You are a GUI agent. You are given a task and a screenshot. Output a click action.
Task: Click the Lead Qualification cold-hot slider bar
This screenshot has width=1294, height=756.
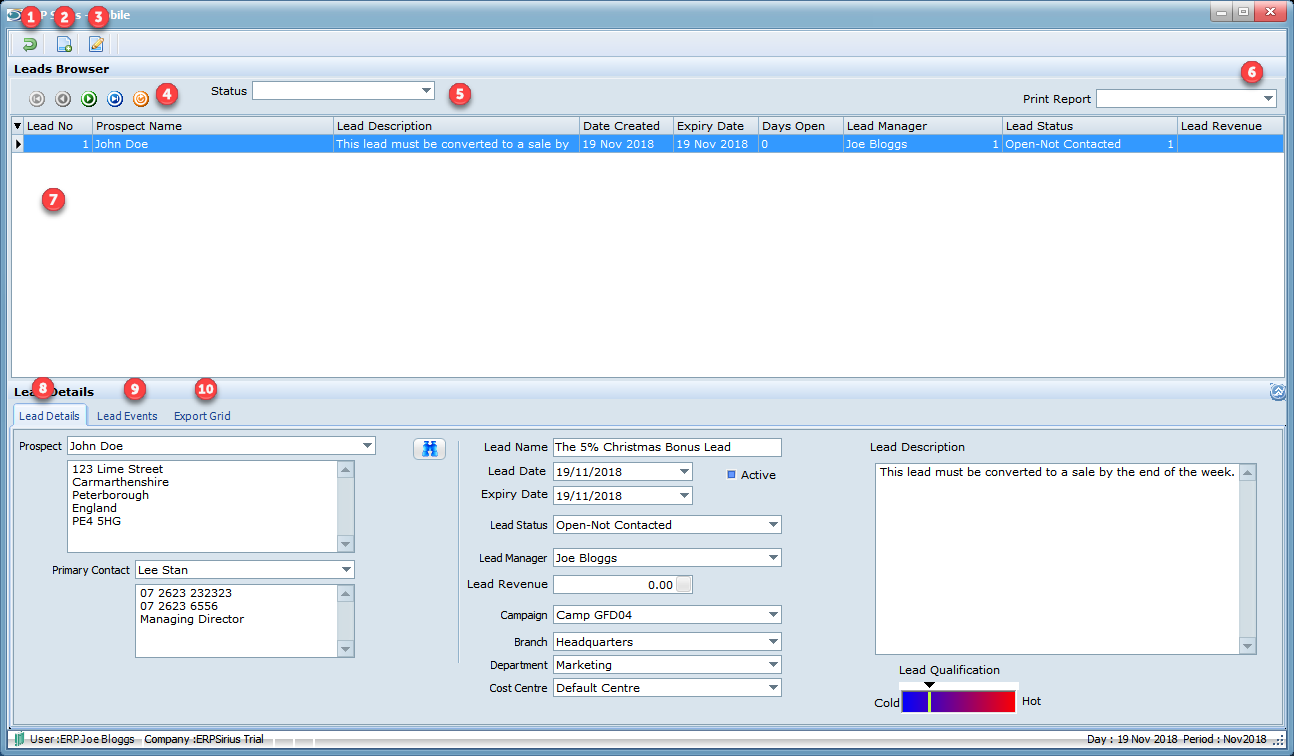click(x=958, y=701)
